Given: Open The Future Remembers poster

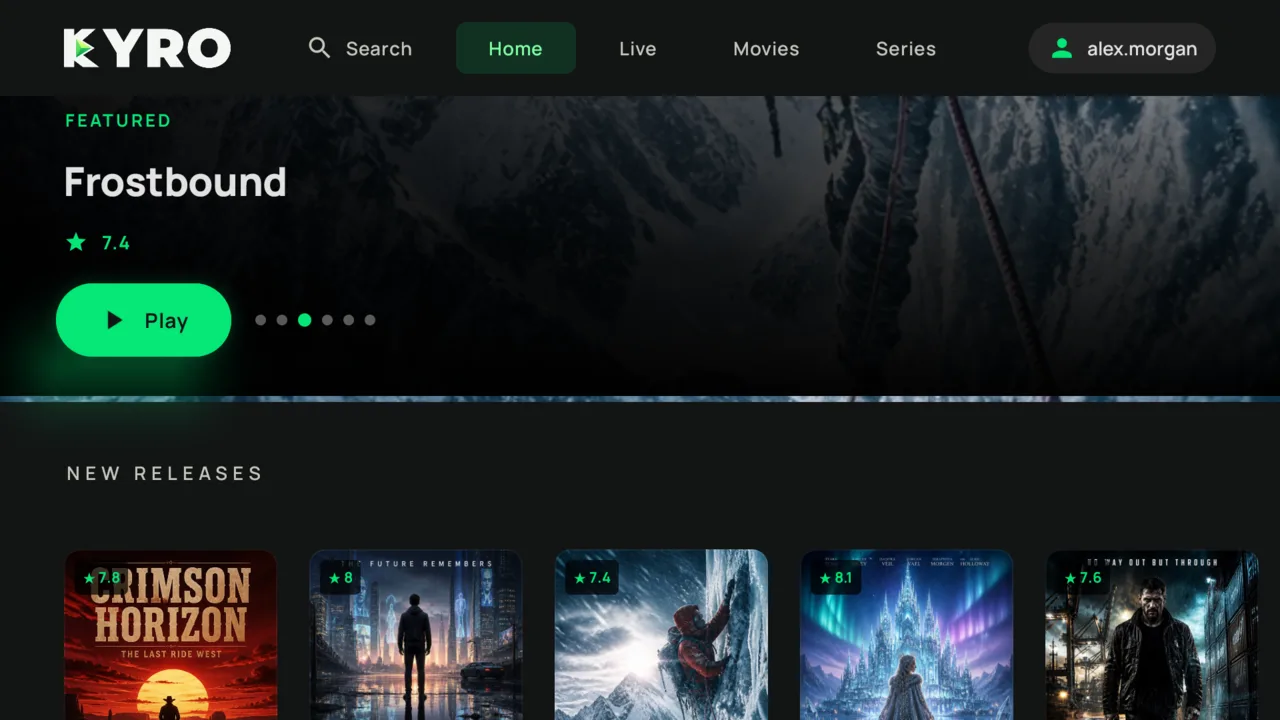Looking at the screenshot, I should [416, 635].
